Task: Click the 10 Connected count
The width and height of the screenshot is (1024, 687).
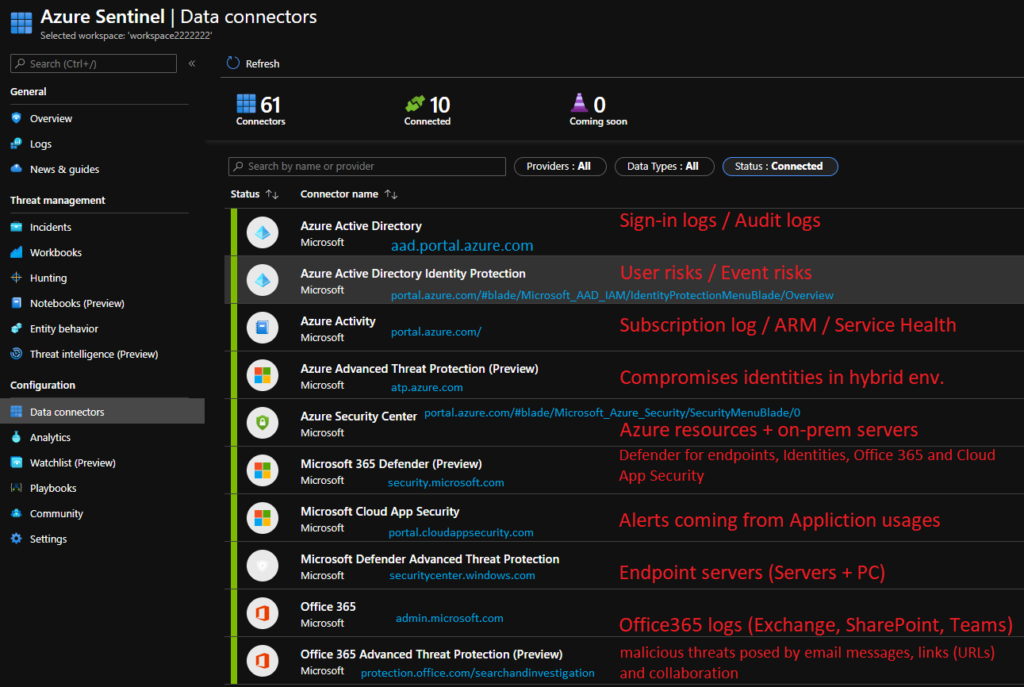Action: (x=428, y=110)
